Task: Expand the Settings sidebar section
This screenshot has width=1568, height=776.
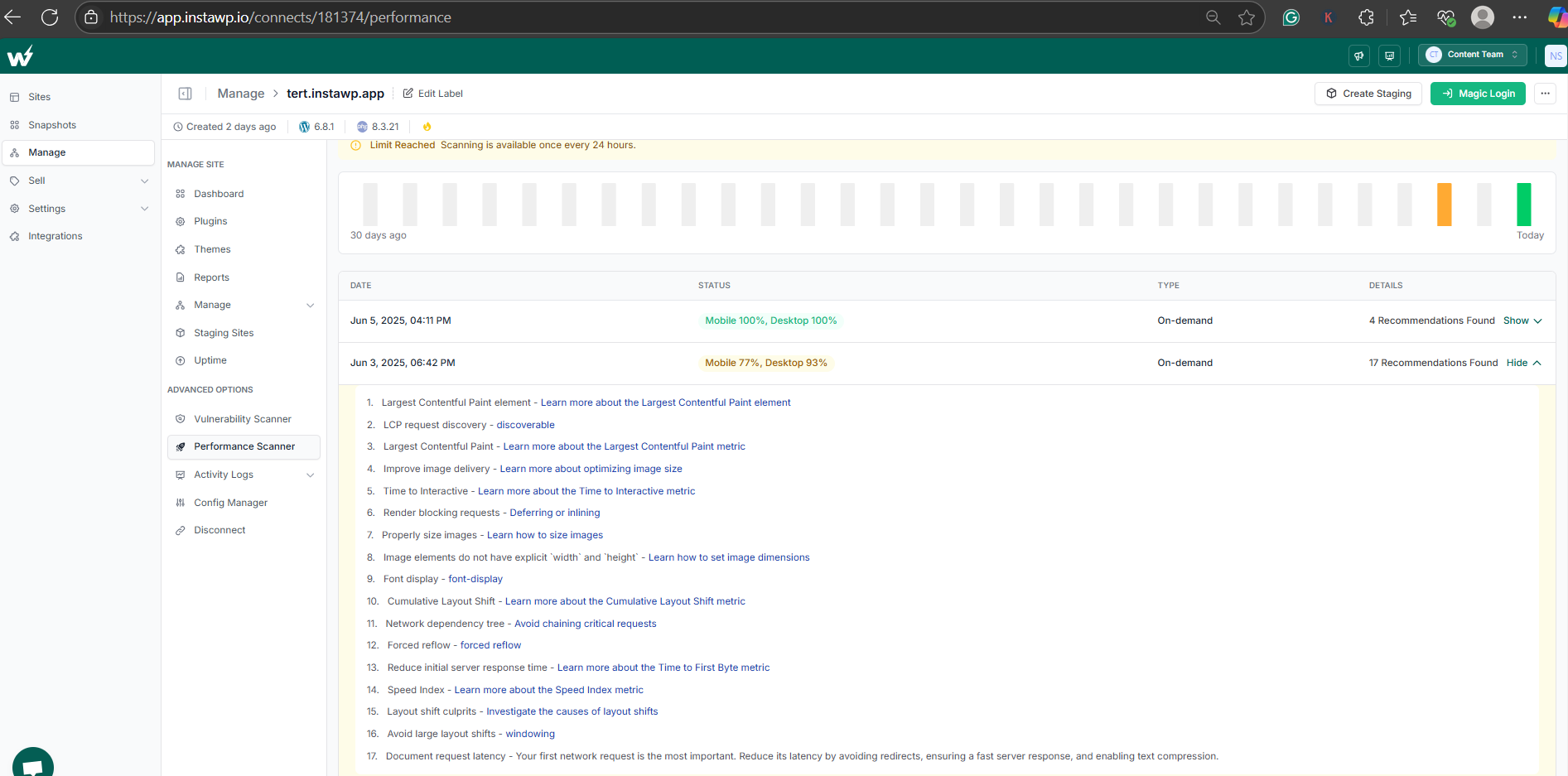Action: coord(144,209)
